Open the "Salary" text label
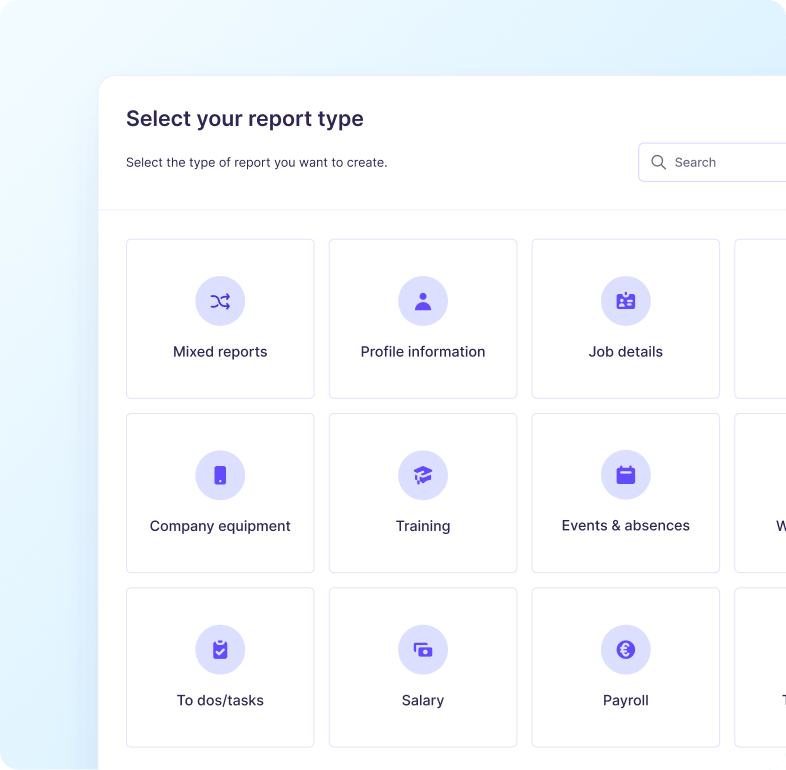This screenshot has width=786, height=770. 423,701
